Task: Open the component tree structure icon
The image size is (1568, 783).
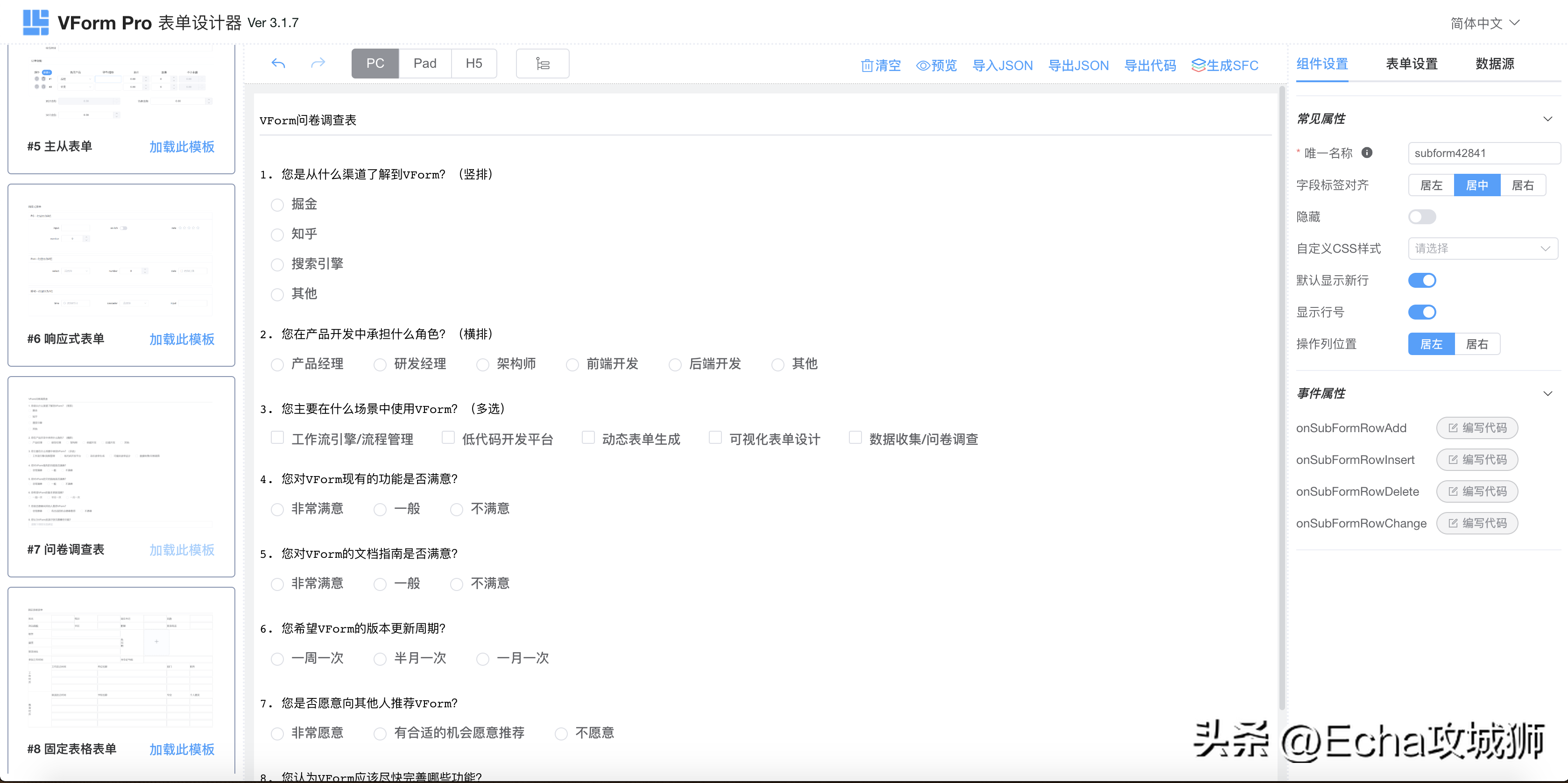Action: [542, 64]
